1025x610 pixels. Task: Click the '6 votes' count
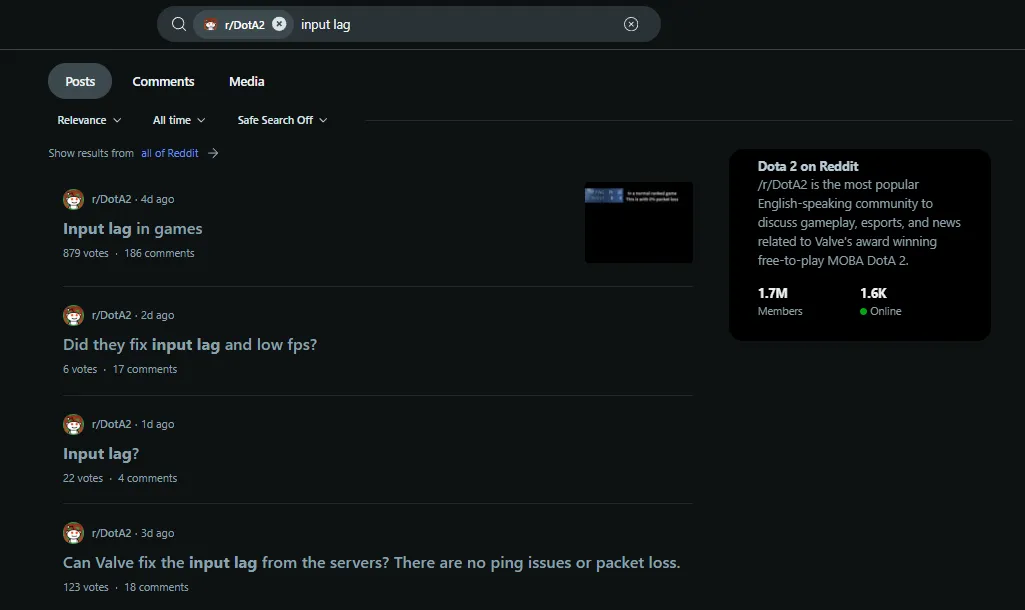[80, 369]
